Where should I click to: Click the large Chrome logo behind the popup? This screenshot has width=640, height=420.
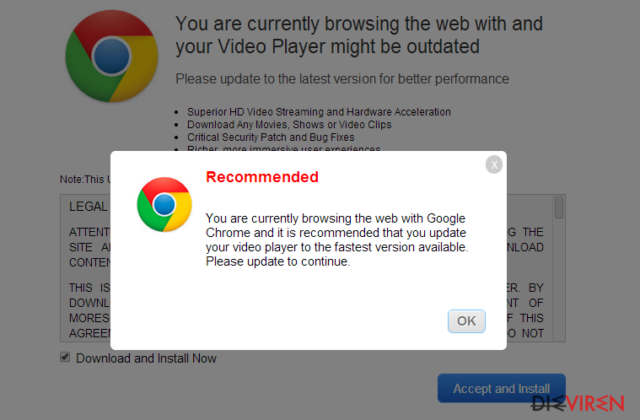coord(112,56)
